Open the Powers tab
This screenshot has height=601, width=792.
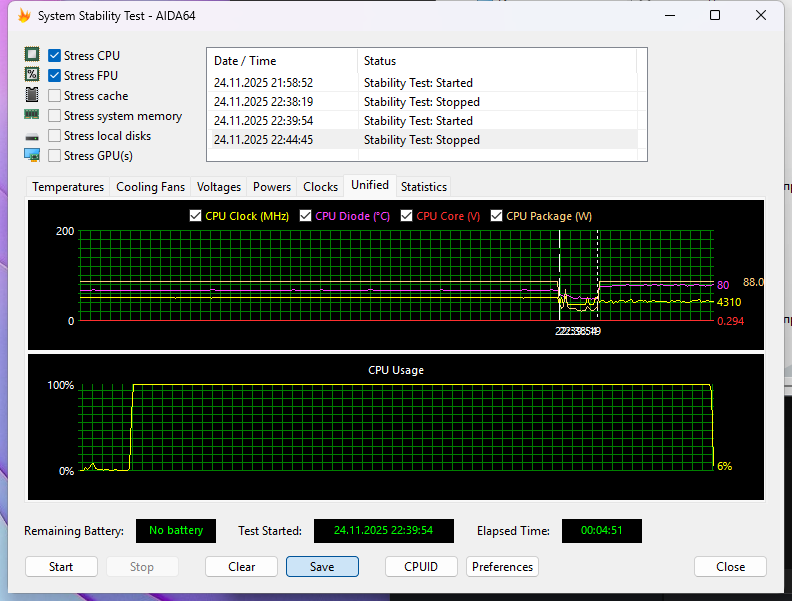point(272,187)
